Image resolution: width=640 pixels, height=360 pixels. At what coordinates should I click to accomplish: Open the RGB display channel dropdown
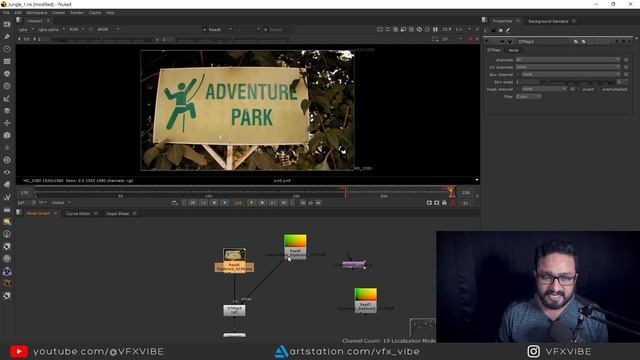tap(76, 29)
